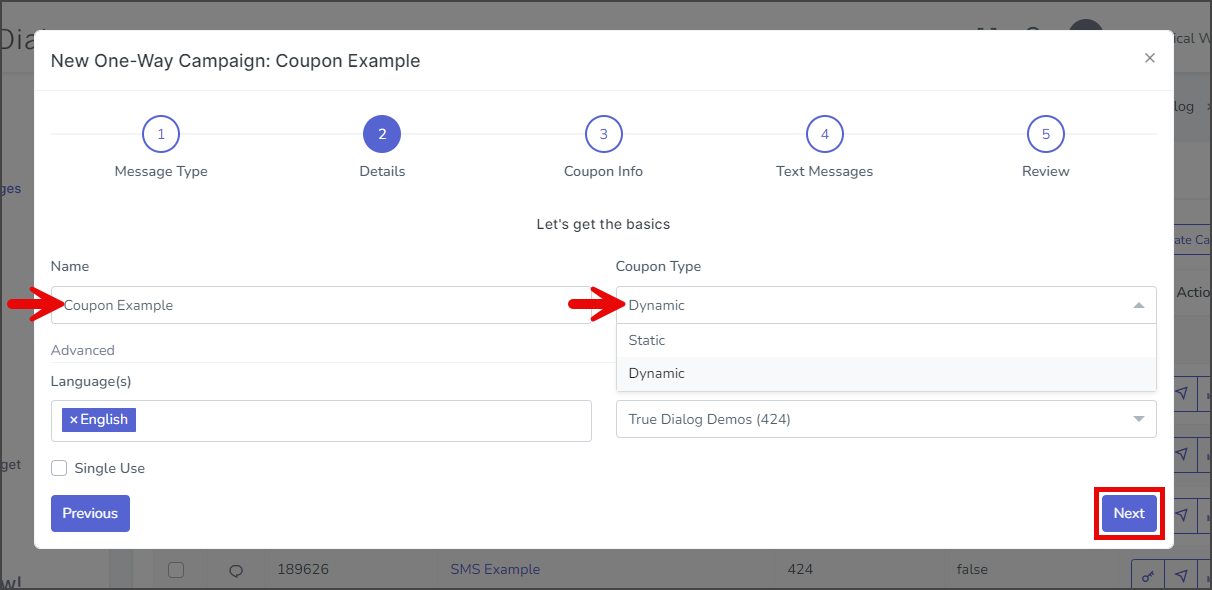Click the key icon in SMS Example row

[x=1147, y=575]
